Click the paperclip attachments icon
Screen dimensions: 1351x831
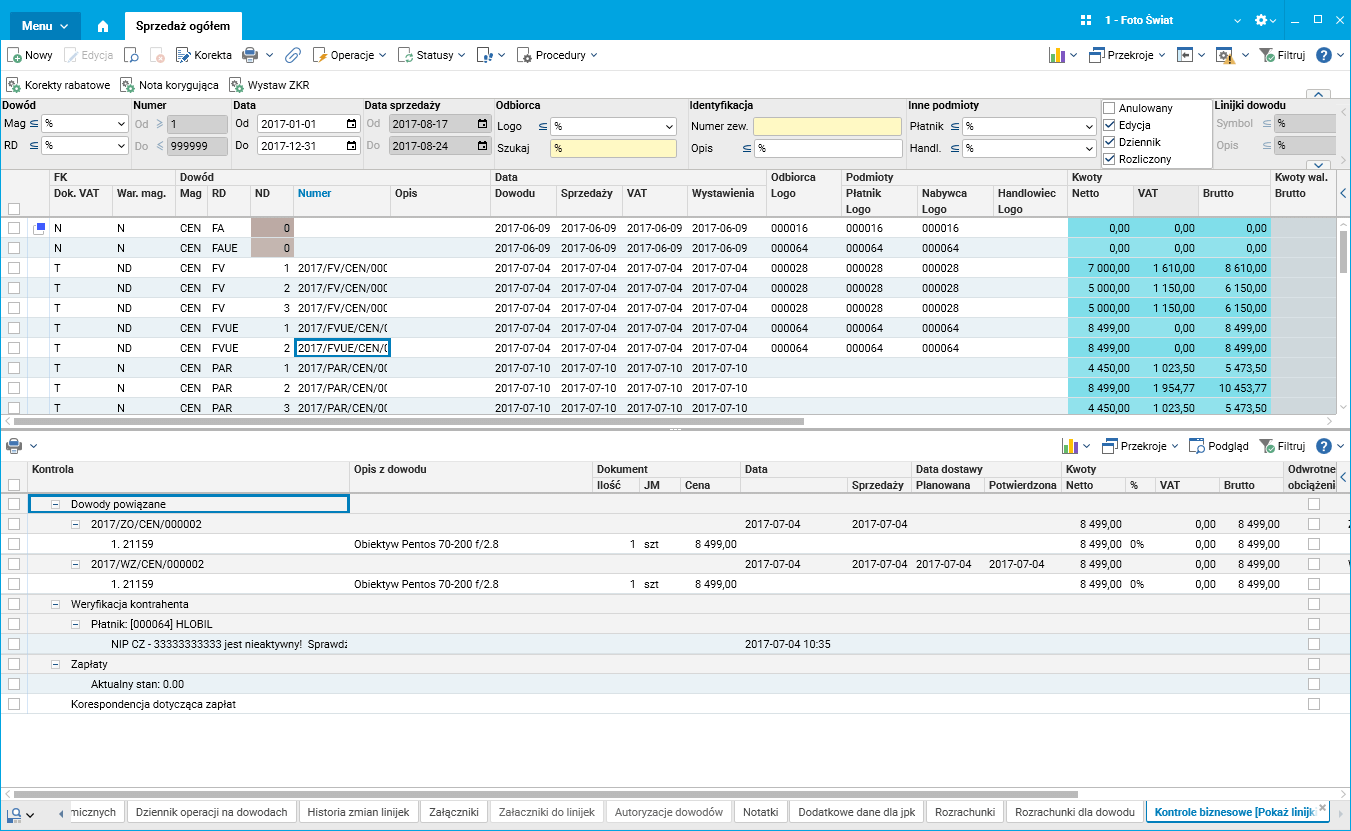293,55
